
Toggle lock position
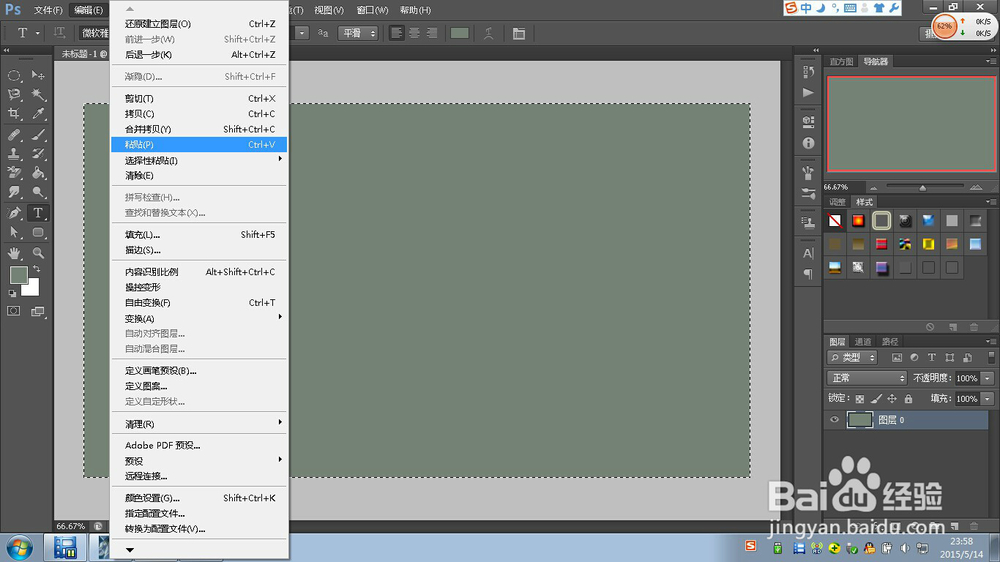tap(892, 399)
